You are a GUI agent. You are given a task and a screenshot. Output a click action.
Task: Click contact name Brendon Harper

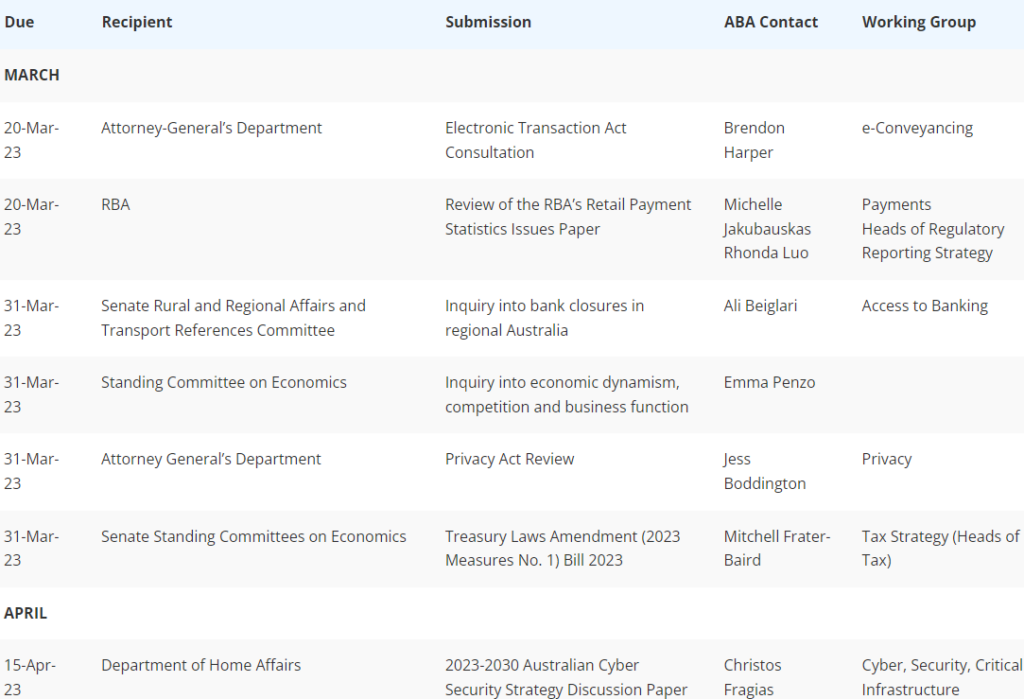pos(754,140)
